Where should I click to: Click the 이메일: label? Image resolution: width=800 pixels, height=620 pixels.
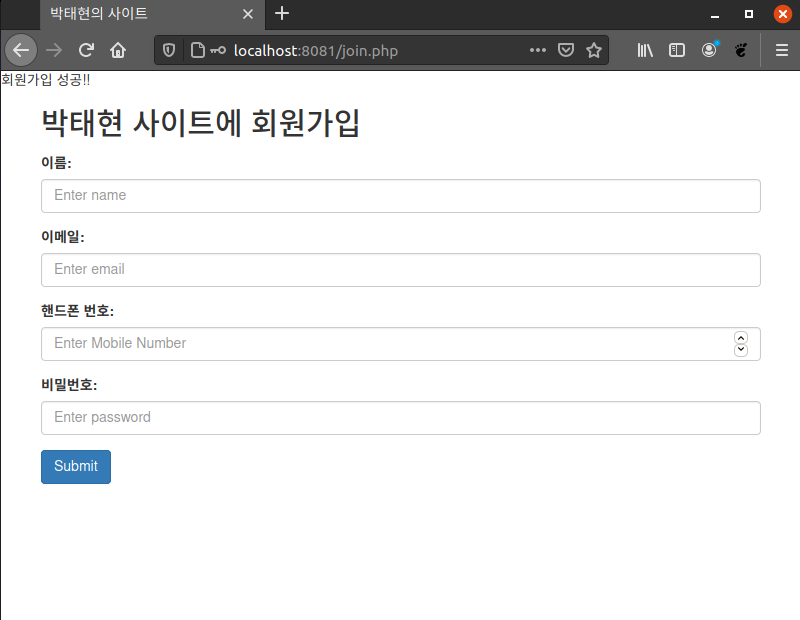[x=63, y=237]
